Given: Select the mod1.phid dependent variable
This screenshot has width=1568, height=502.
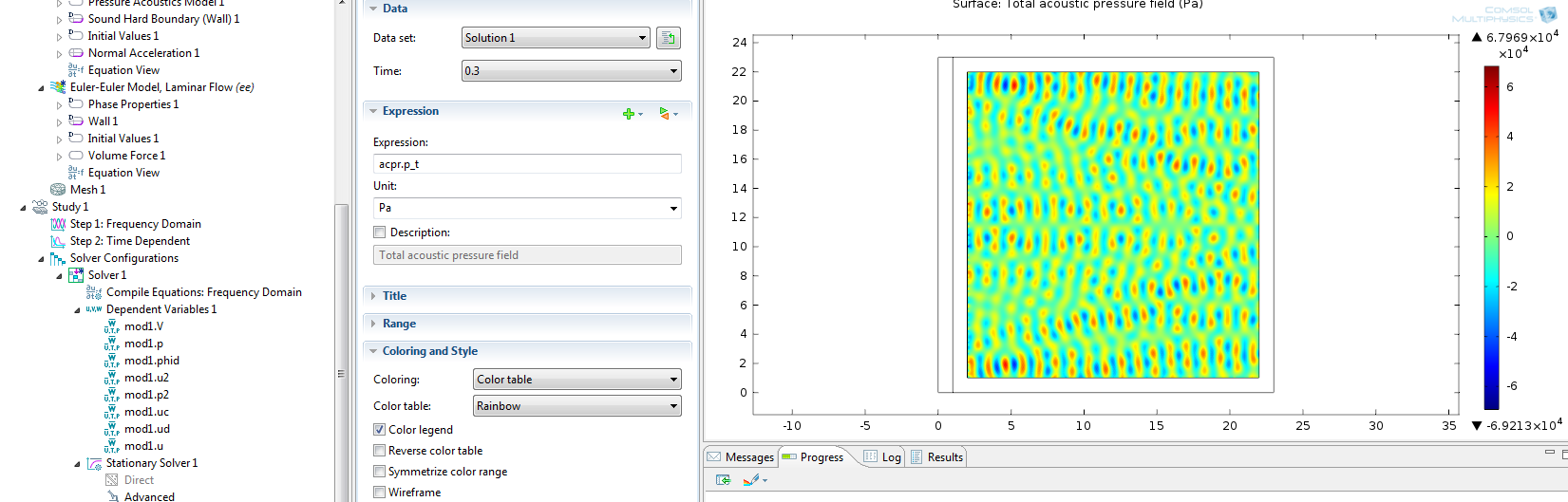Looking at the screenshot, I should click(151, 361).
